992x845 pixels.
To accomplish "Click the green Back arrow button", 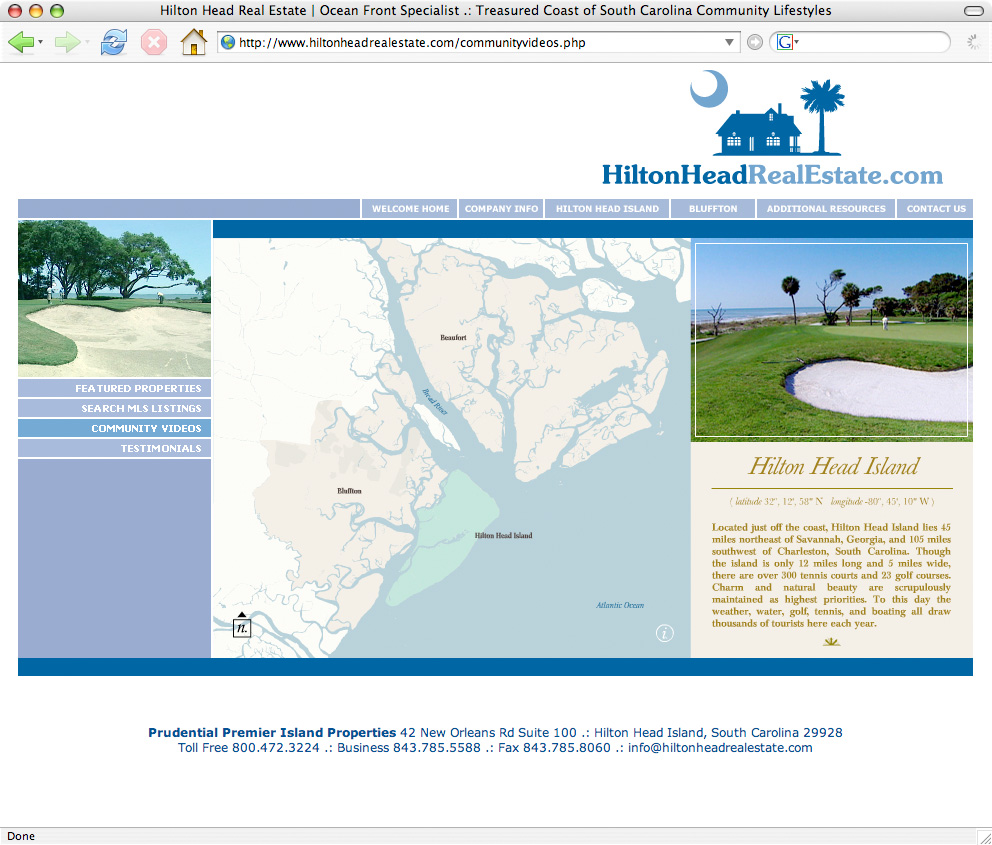I will click(21, 42).
